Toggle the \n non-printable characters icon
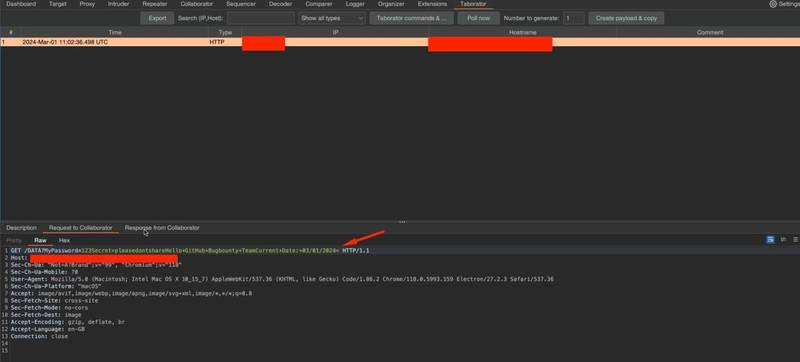This screenshot has width=800, height=362. coord(783,240)
